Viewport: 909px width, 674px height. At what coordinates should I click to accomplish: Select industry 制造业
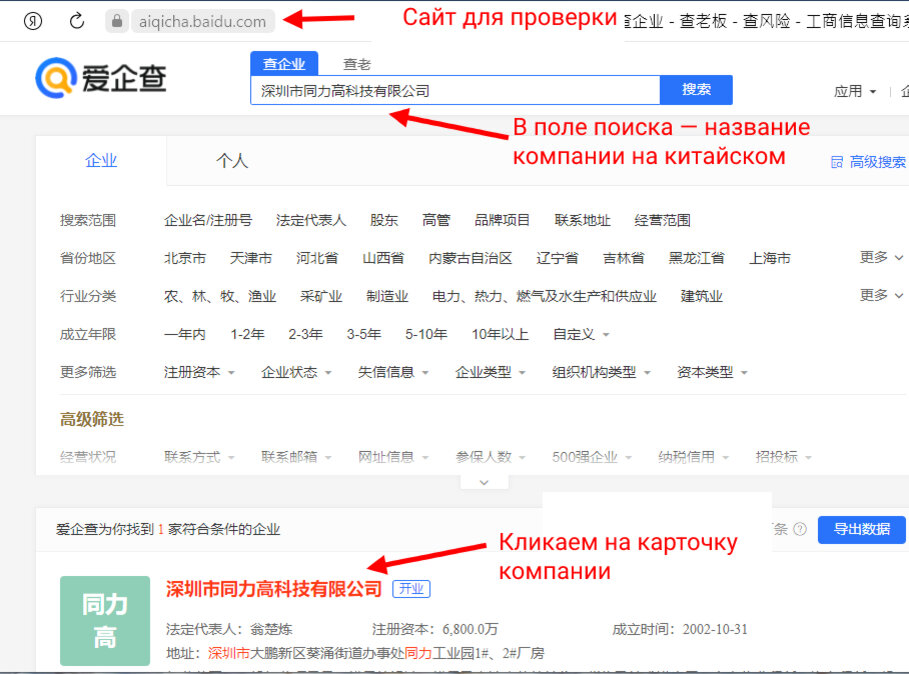tap(387, 296)
